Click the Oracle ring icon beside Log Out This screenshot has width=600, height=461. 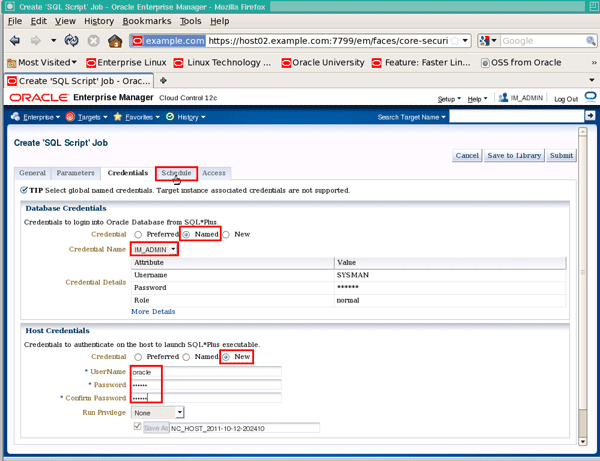(x=590, y=97)
